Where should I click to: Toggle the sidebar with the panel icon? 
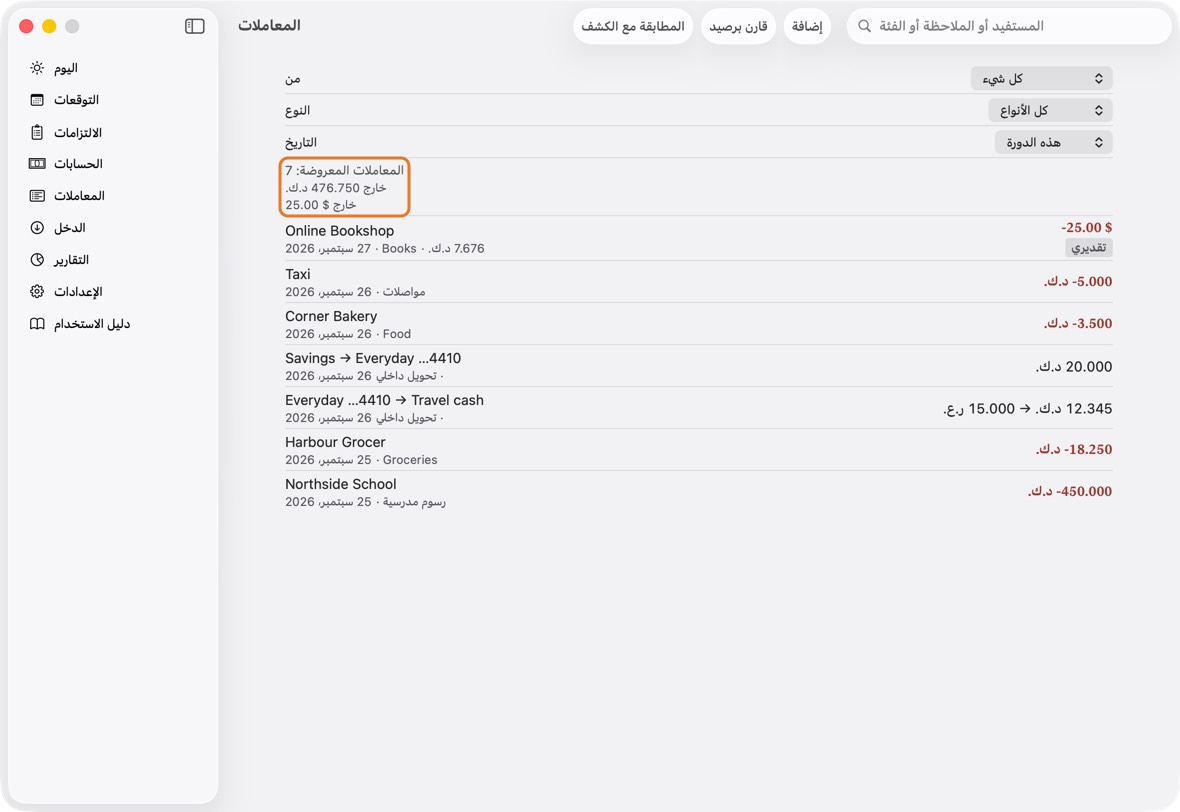tap(194, 26)
